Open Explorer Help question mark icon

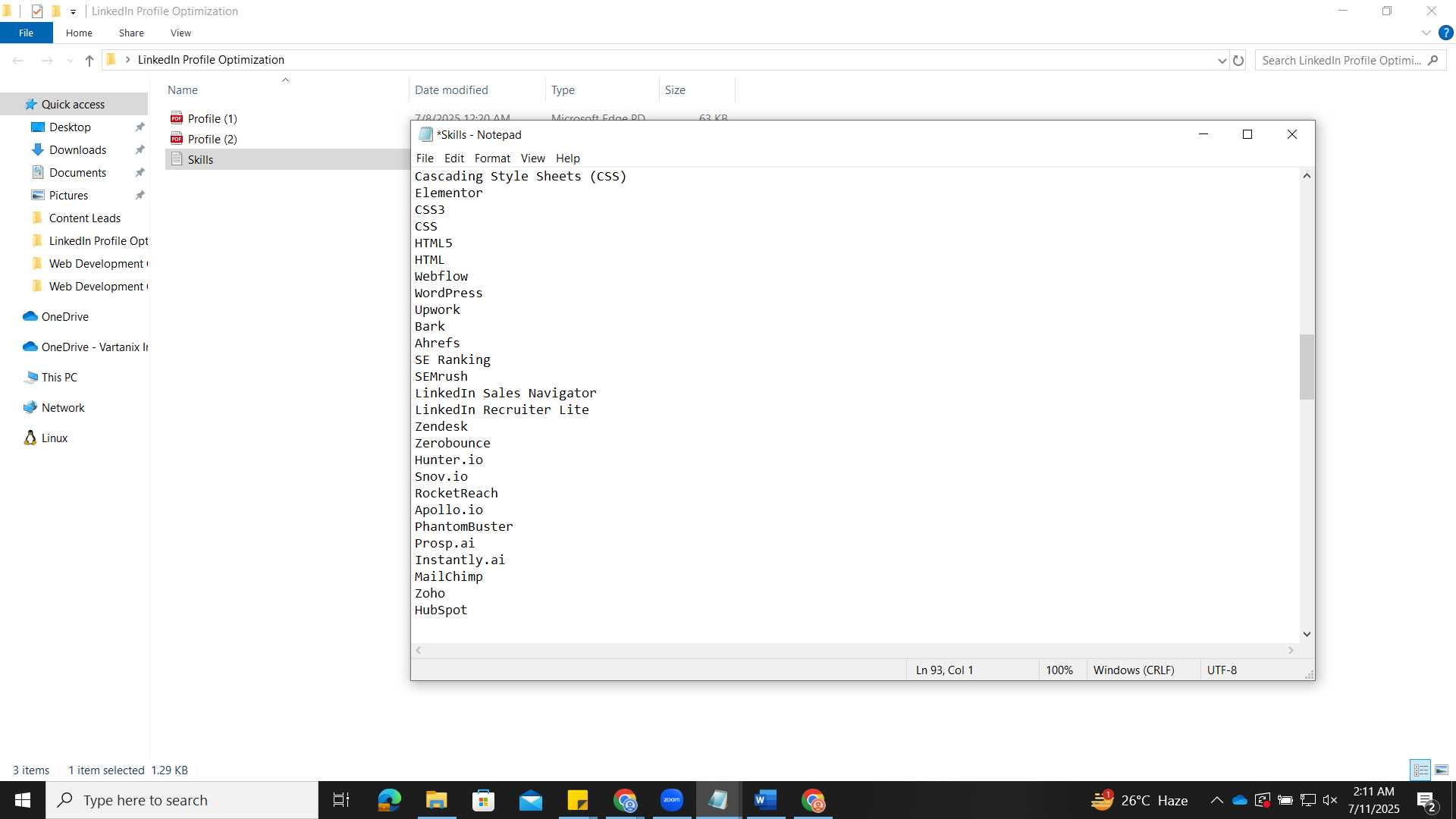click(1446, 33)
